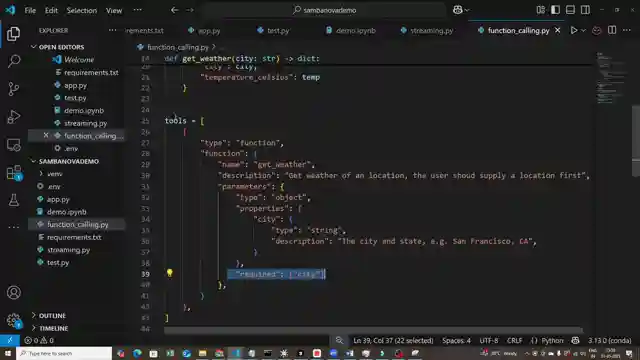640x360 pixels.
Task: Select streaming.py in the project tree
Action: tap(69, 250)
